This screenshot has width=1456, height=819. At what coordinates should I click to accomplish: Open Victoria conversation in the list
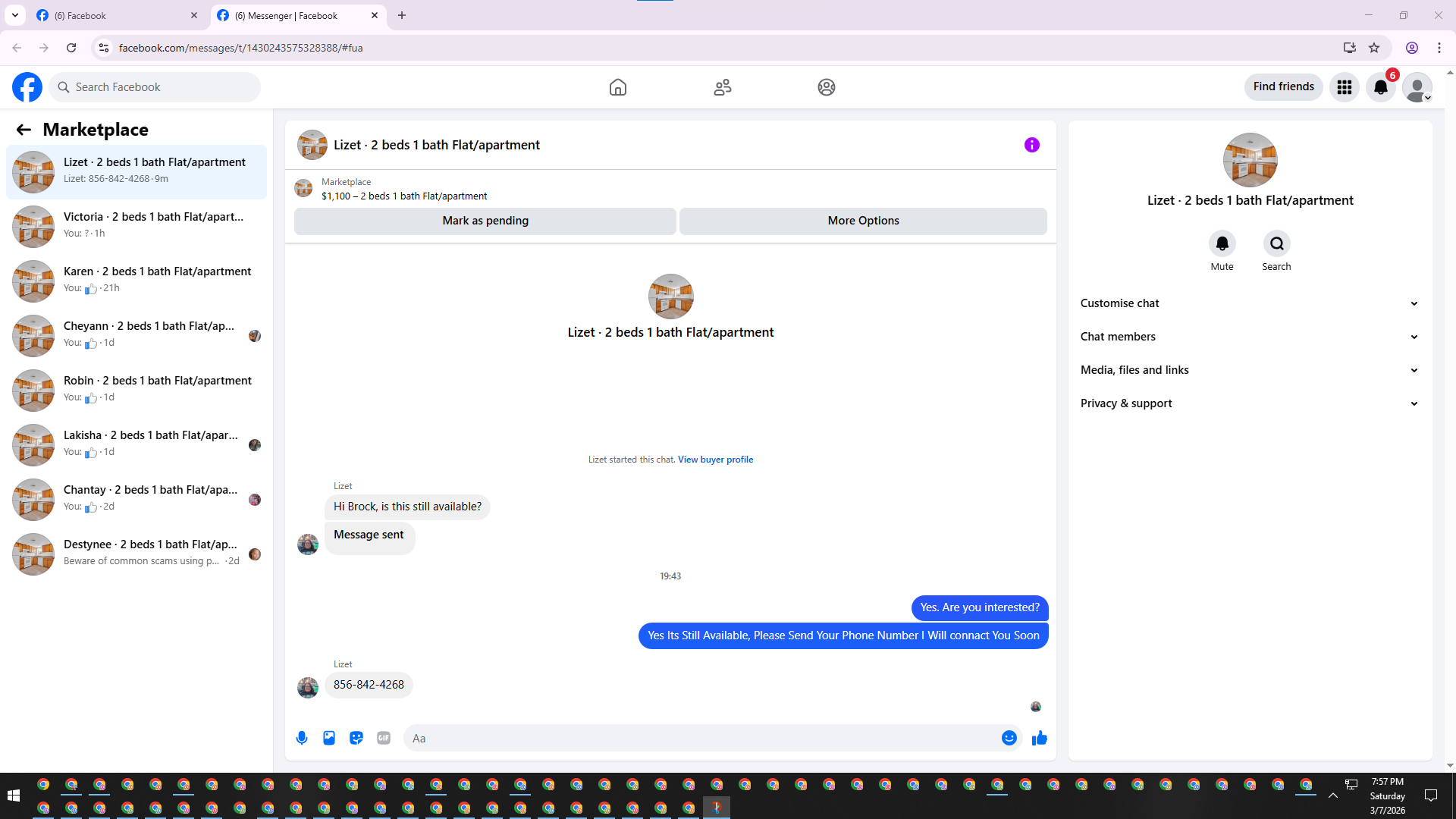pyautogui.click(x=136, y=227)
